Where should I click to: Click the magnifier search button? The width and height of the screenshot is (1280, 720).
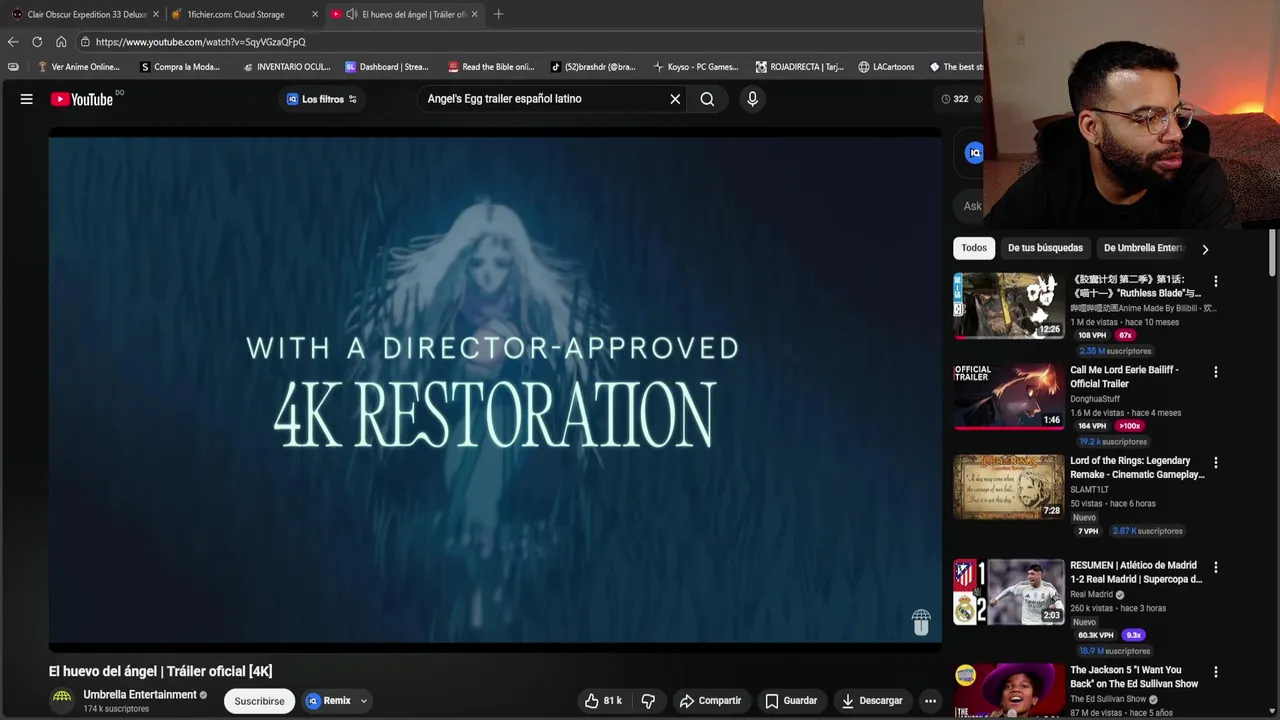tap(707, 99)
